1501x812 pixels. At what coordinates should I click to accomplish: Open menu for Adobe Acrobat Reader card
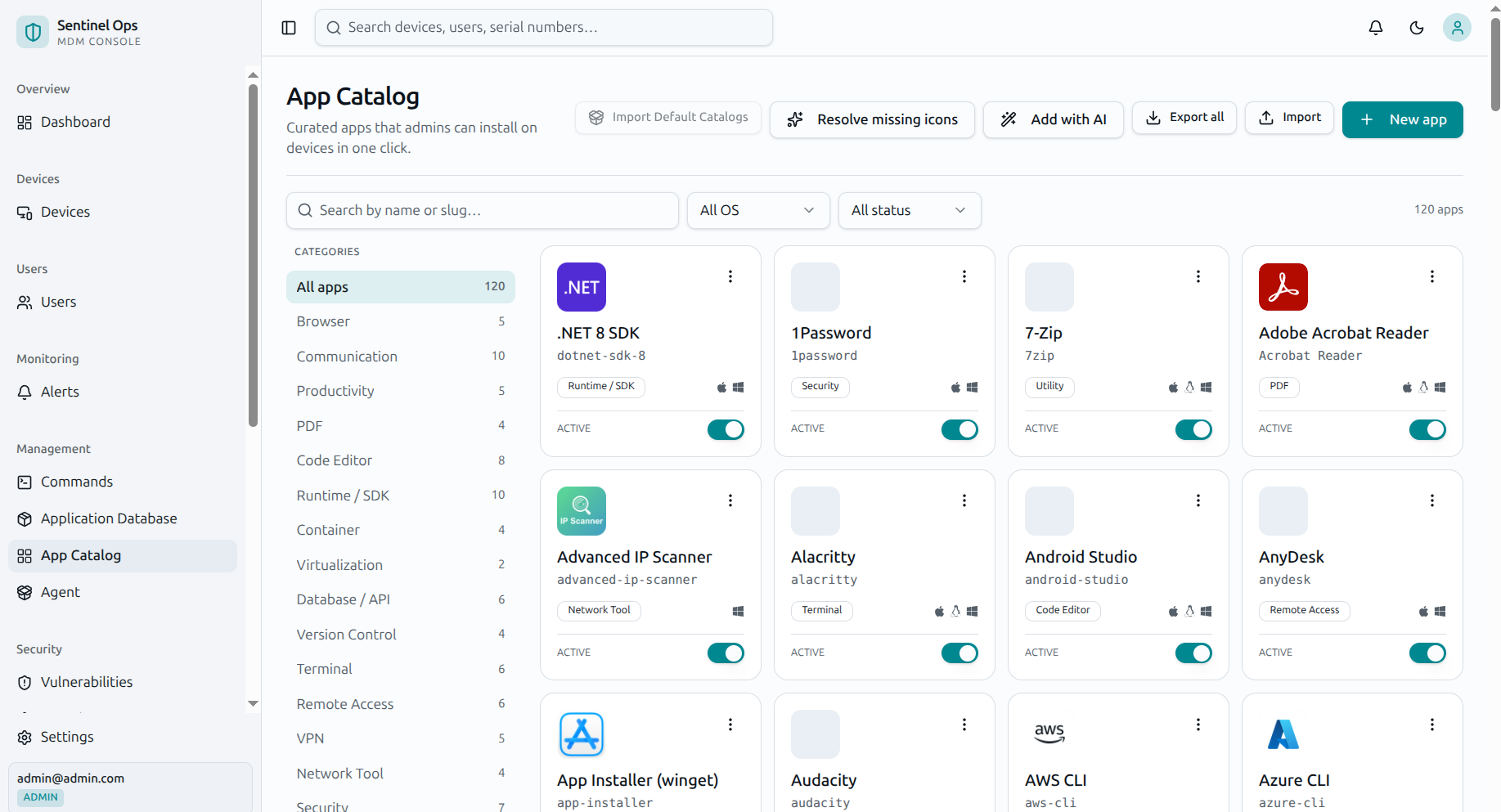pos(1432,276)
